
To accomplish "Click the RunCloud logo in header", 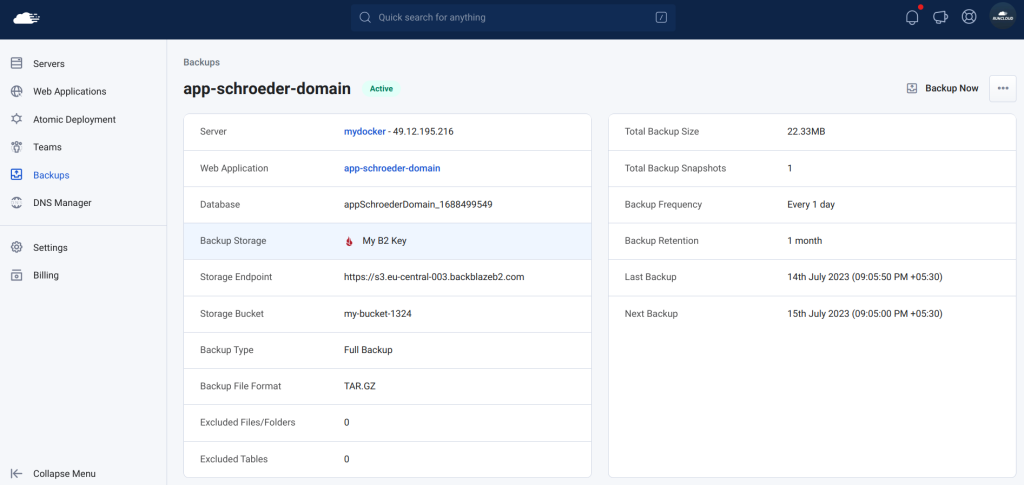I will pyautogui.click(x=27, y=18).
